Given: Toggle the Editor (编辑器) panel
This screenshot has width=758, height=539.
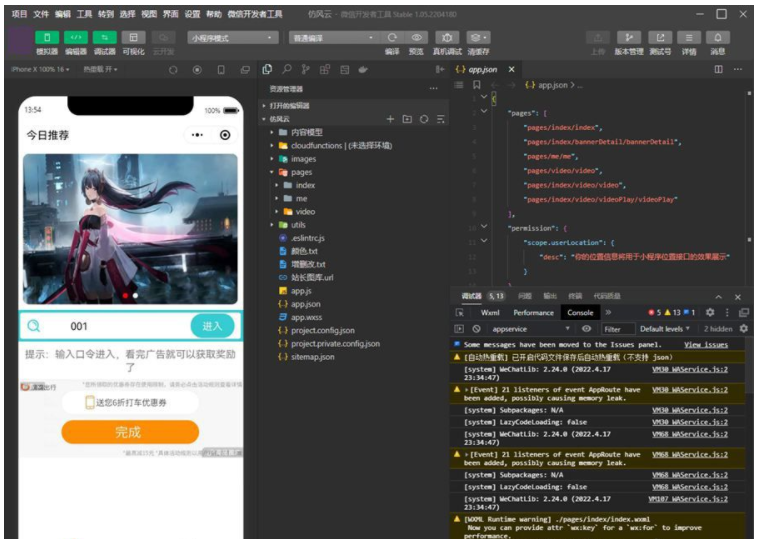Looking at the screenshot, I should click(76, 38).
